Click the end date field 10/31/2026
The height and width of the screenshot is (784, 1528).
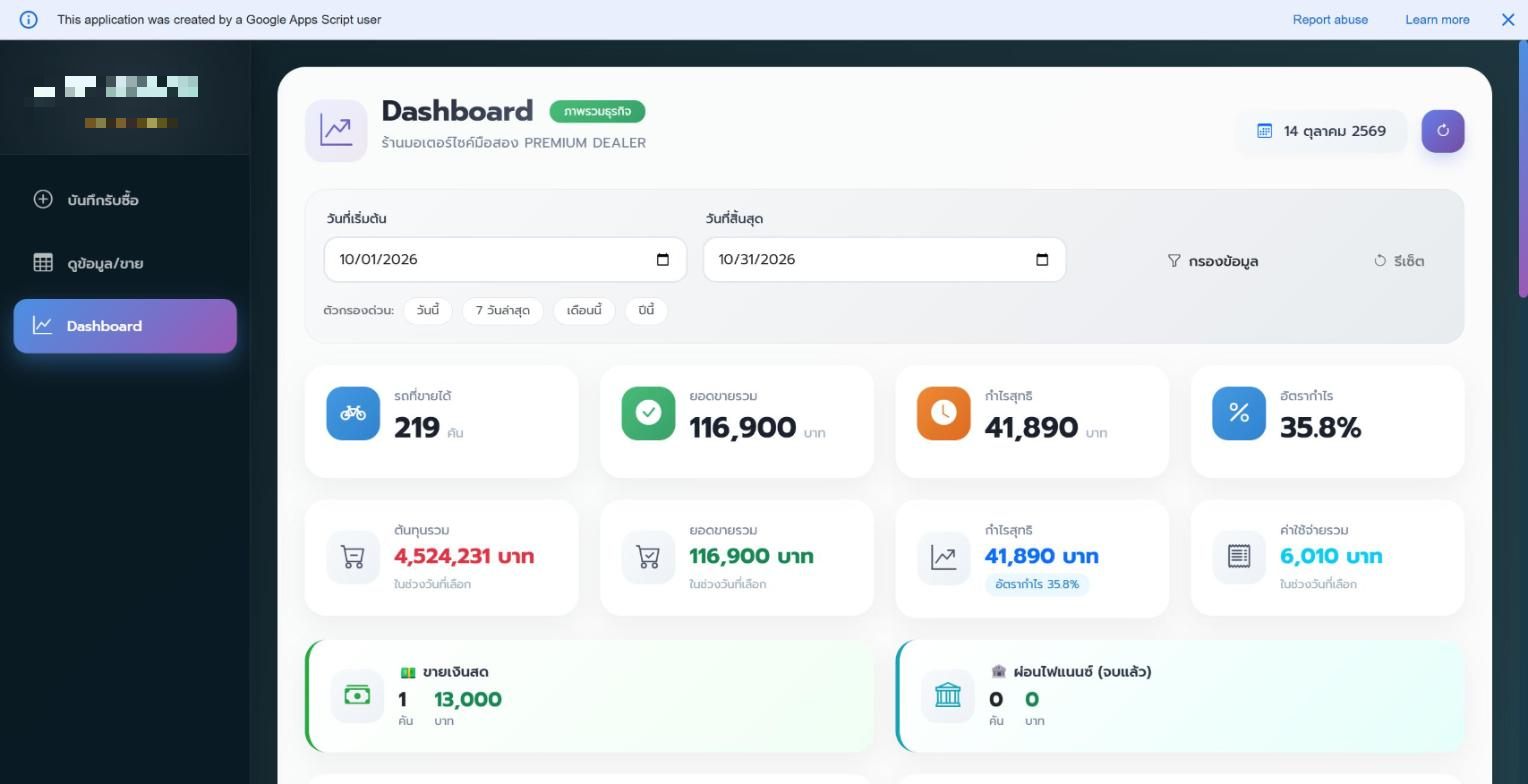[x=884, y=260]
